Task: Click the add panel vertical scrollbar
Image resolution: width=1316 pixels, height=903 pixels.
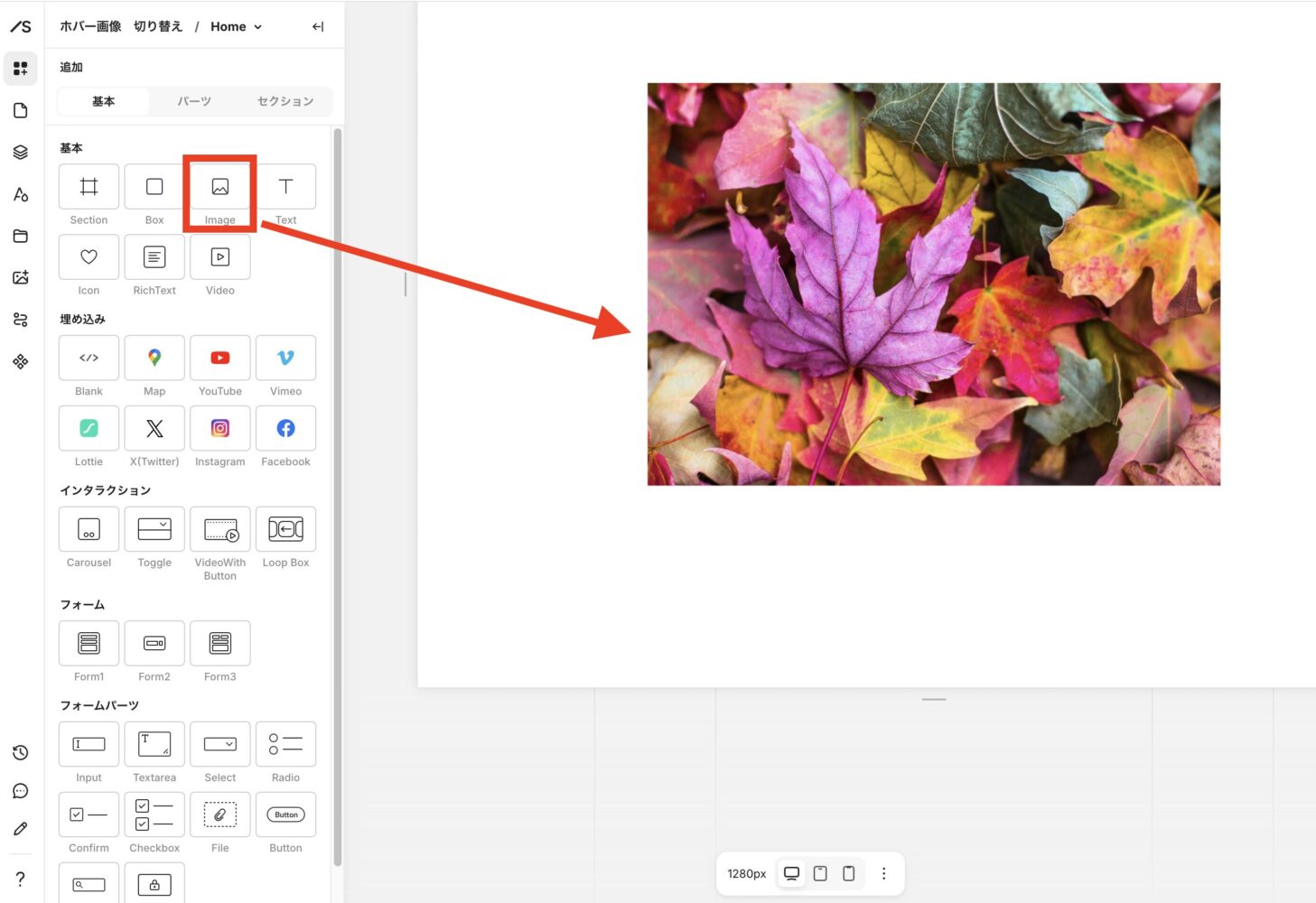Action: (338, 497)
